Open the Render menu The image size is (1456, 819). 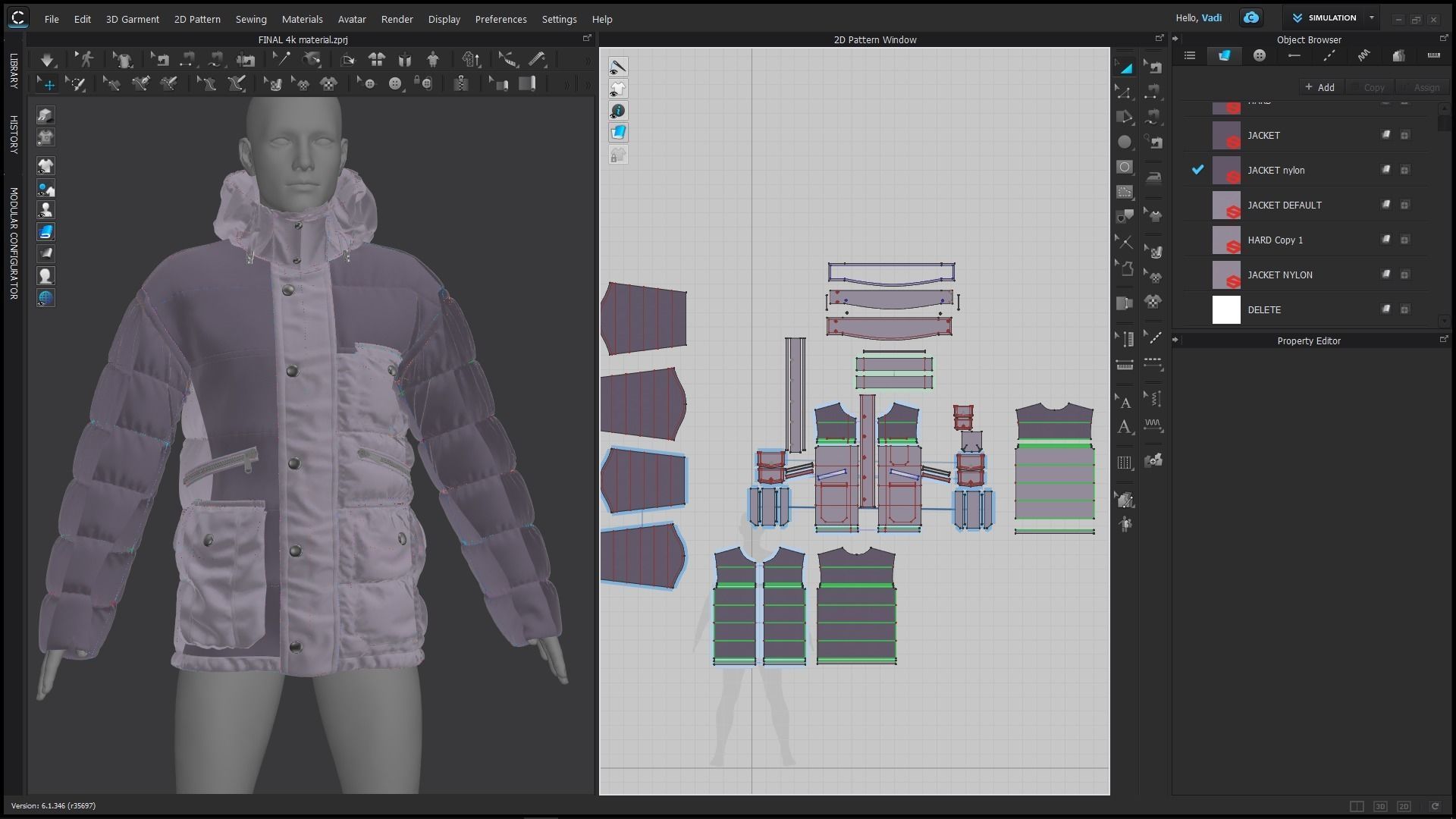[397, 19]
